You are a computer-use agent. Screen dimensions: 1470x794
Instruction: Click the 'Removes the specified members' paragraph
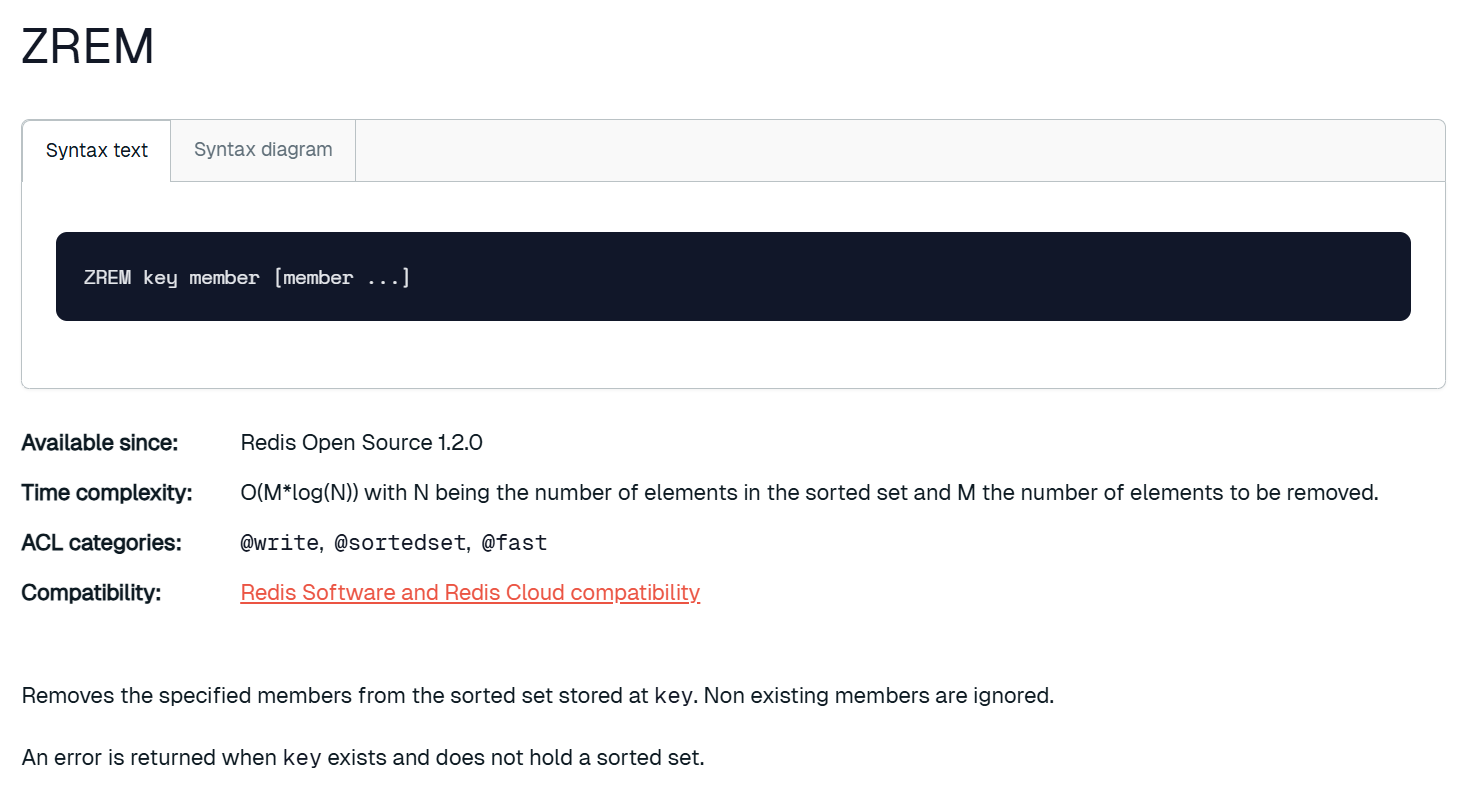point(538,695)
